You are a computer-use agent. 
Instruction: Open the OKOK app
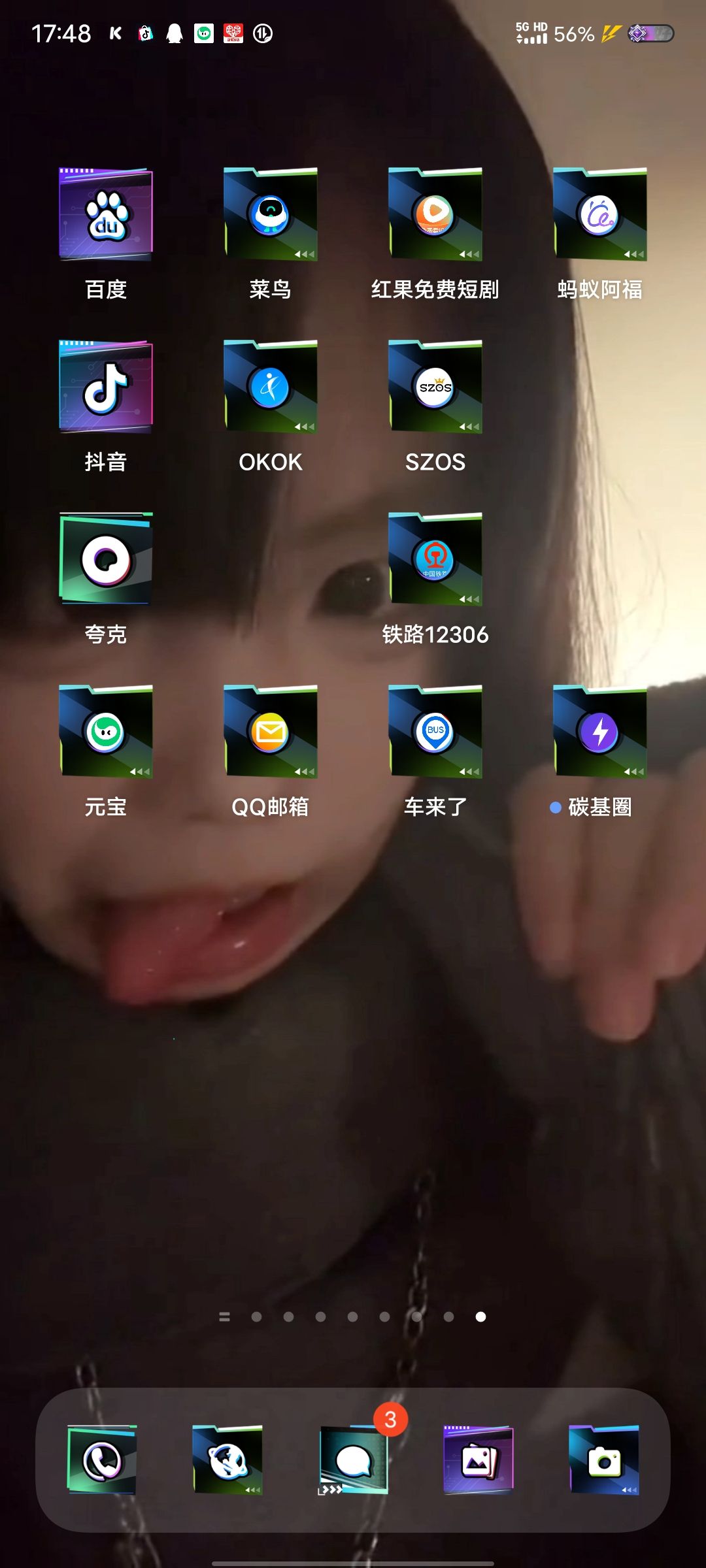[x=271, y=387]
